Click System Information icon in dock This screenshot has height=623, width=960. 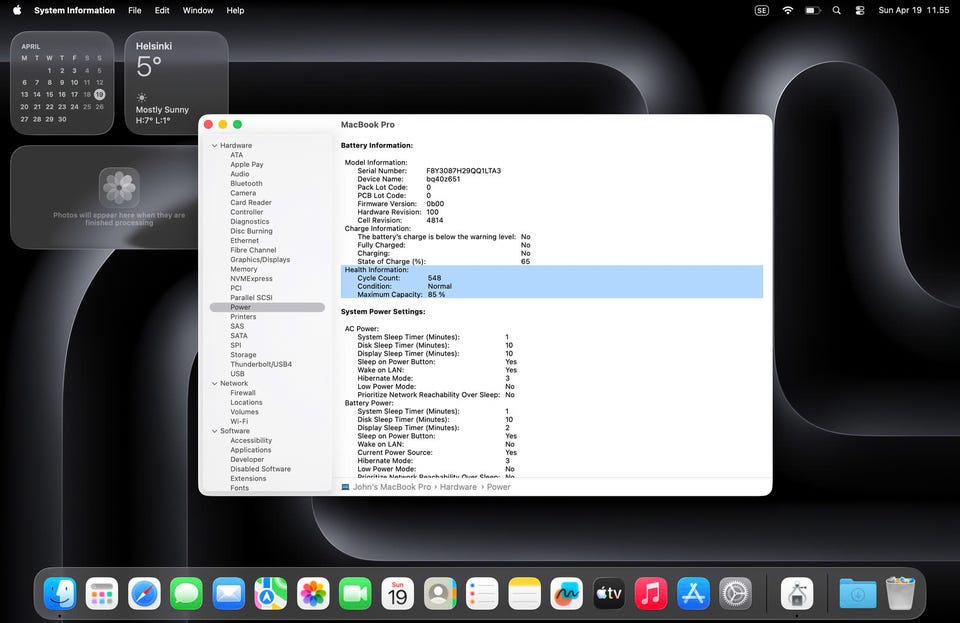point(797,593)
